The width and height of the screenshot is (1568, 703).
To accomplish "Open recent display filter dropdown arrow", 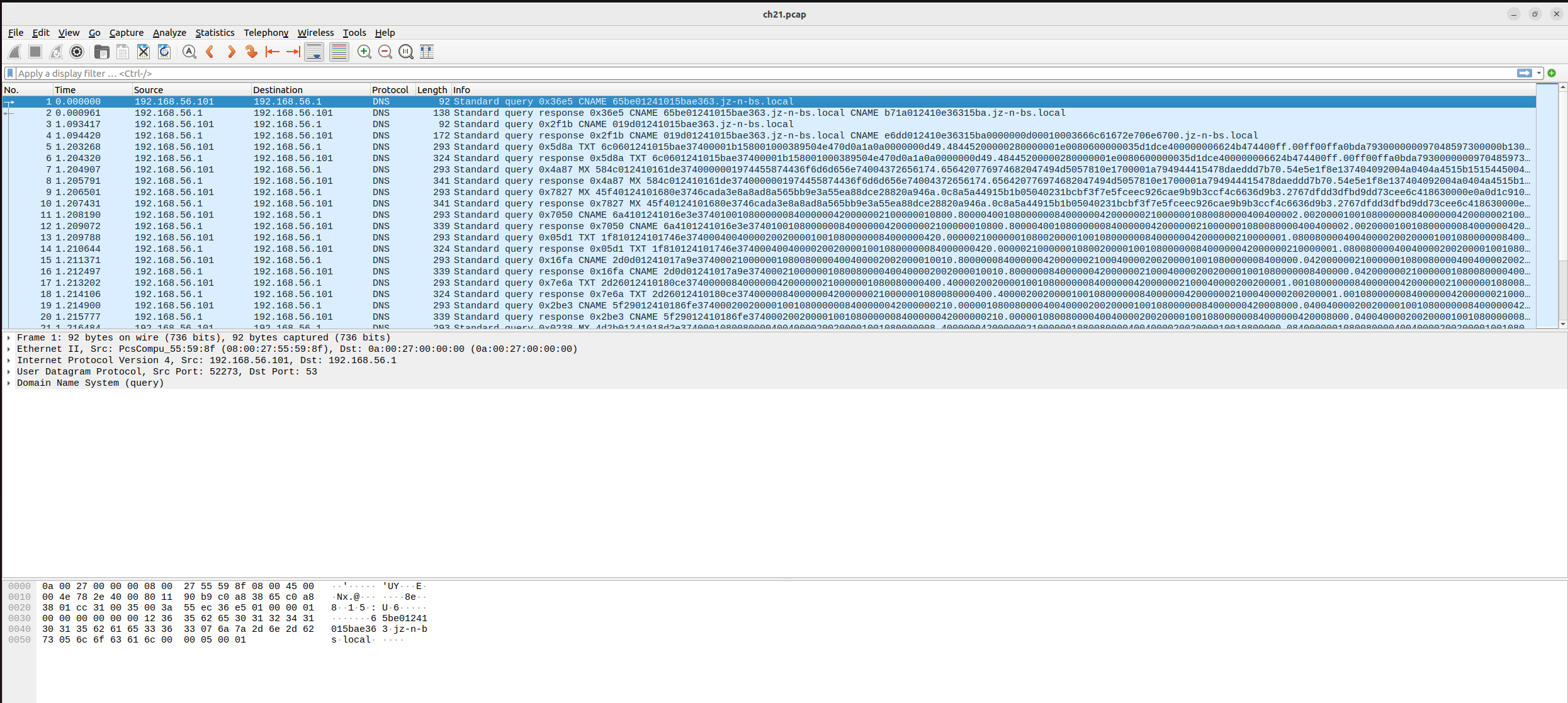I will (x=1539, y=74).
